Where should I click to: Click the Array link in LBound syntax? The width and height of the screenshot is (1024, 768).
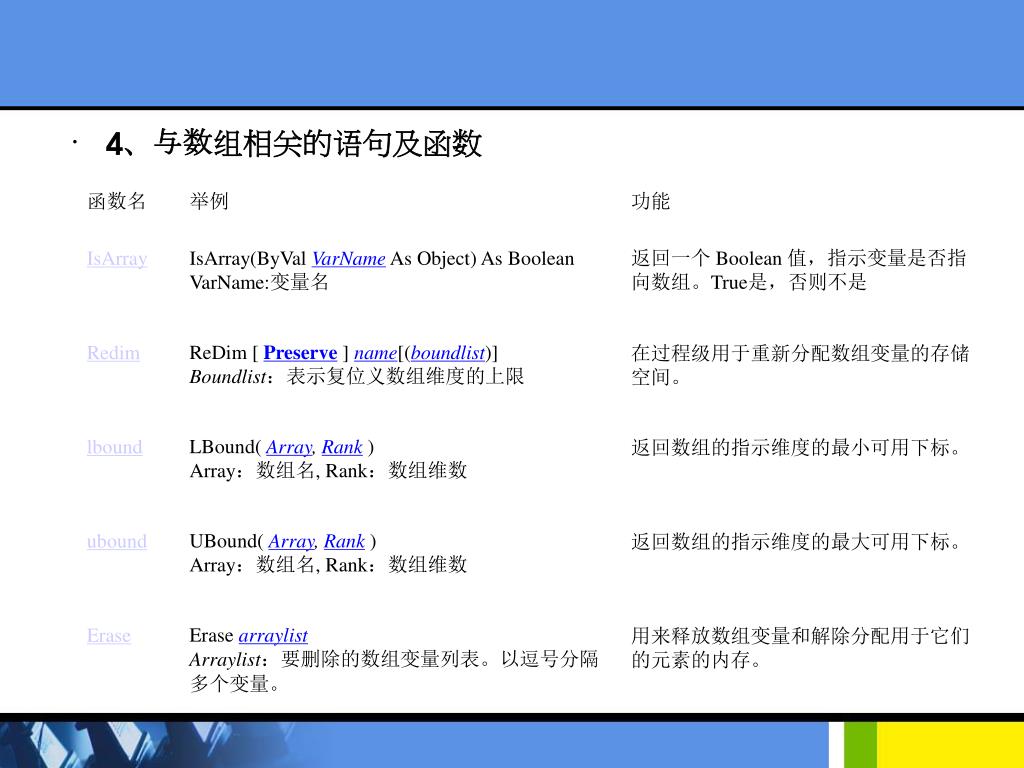(x=289, y=447)
